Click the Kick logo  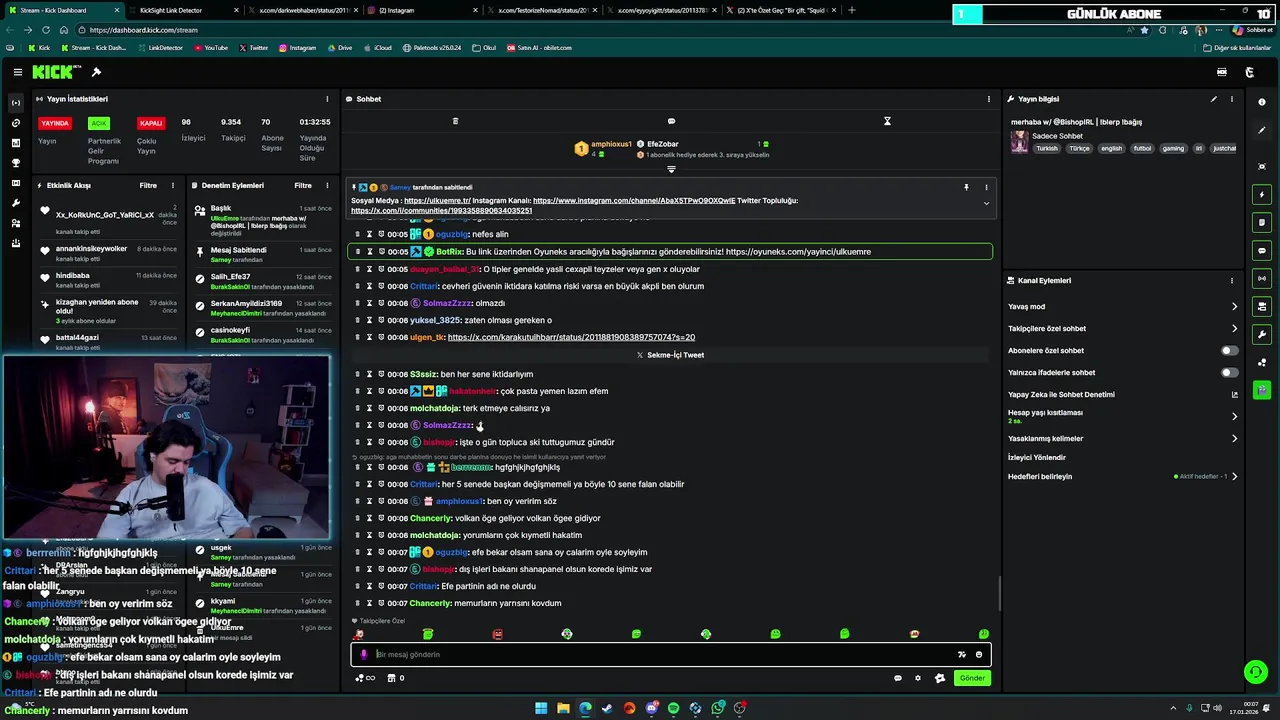click(x=53, y=72)
